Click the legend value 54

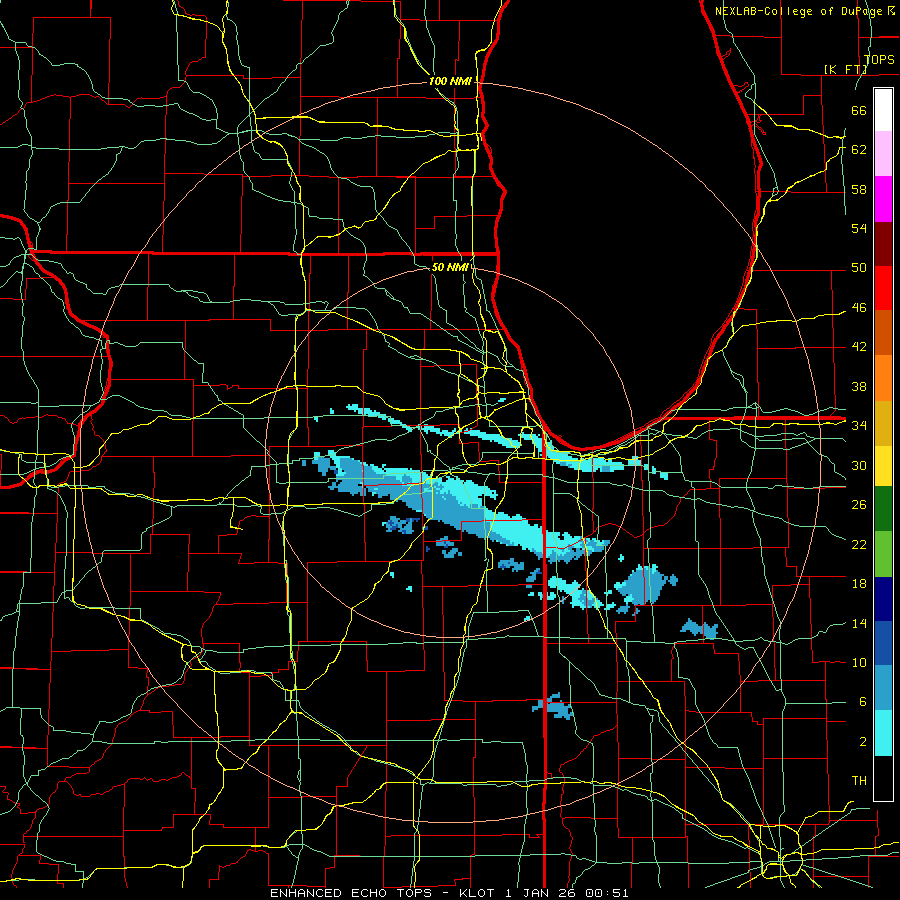pyautogui.click(x=859, y=228)
